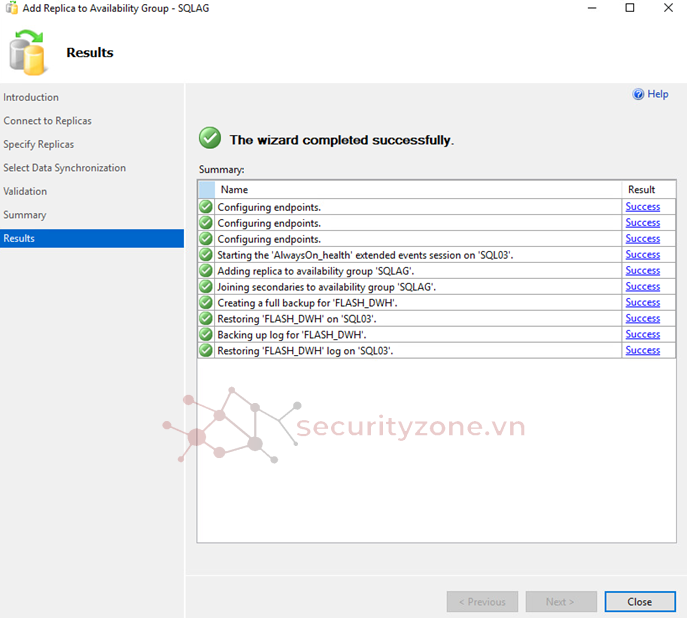
Task: Maximize the wizard window
Action: (x=629, y=8)
